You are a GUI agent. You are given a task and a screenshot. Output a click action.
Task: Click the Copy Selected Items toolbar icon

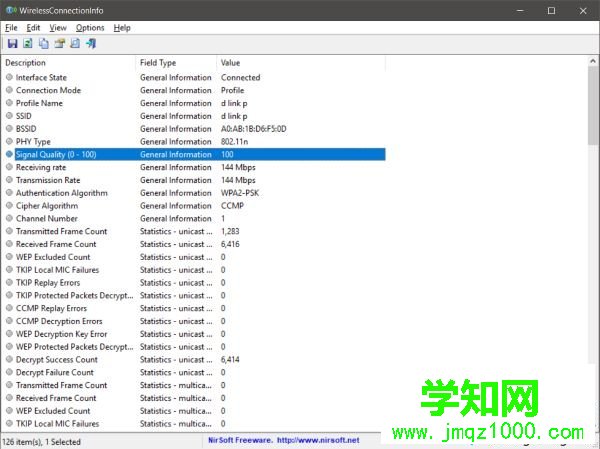44,44
